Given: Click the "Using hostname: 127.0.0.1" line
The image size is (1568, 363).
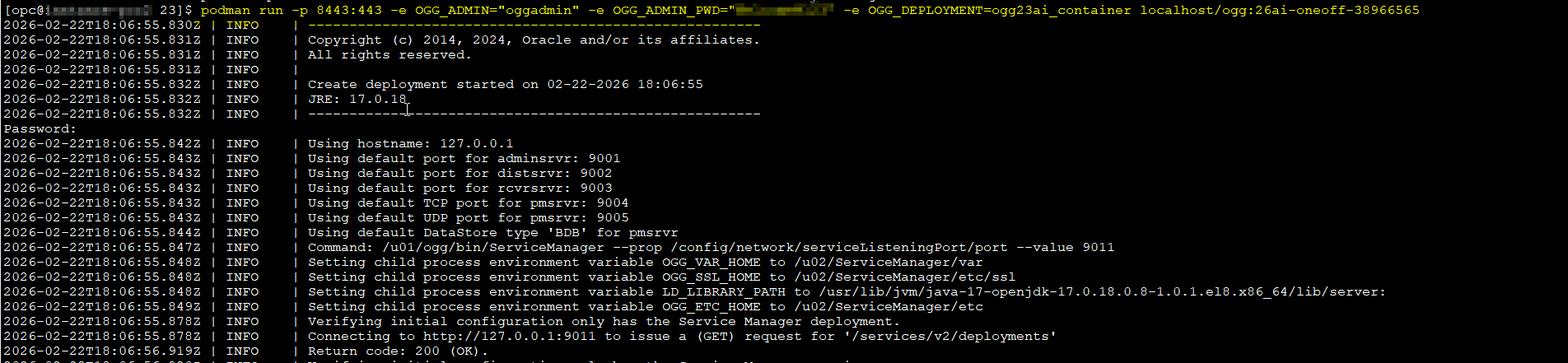Looking at the screenshot, I should coord(410,143).
